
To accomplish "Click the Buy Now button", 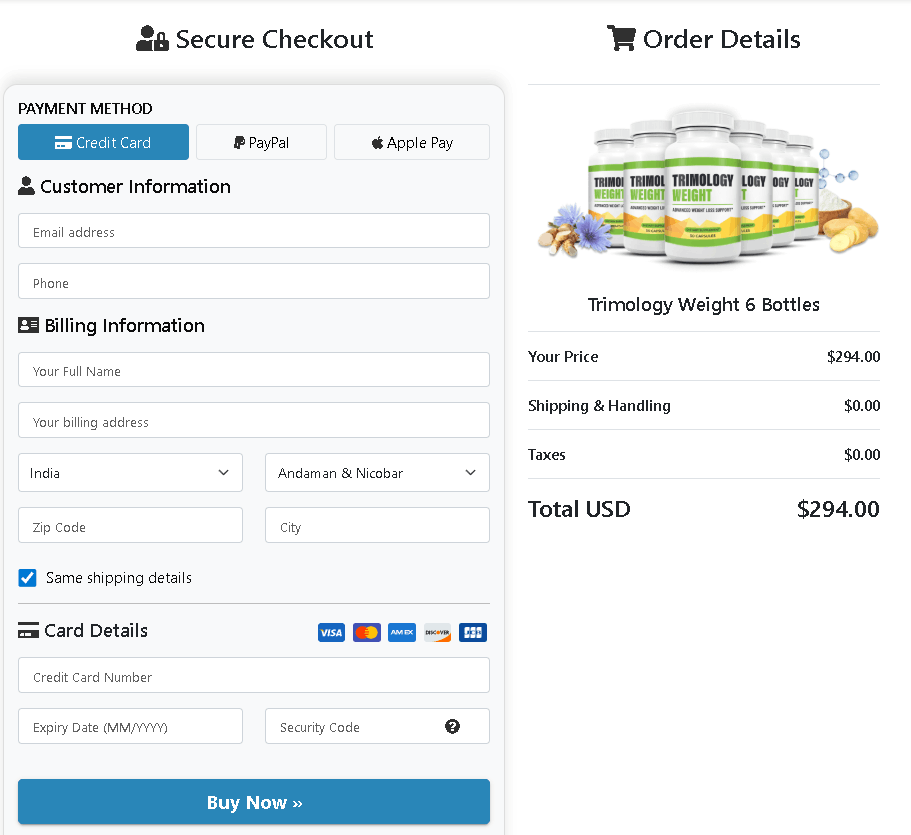I will tap(254, 802).
